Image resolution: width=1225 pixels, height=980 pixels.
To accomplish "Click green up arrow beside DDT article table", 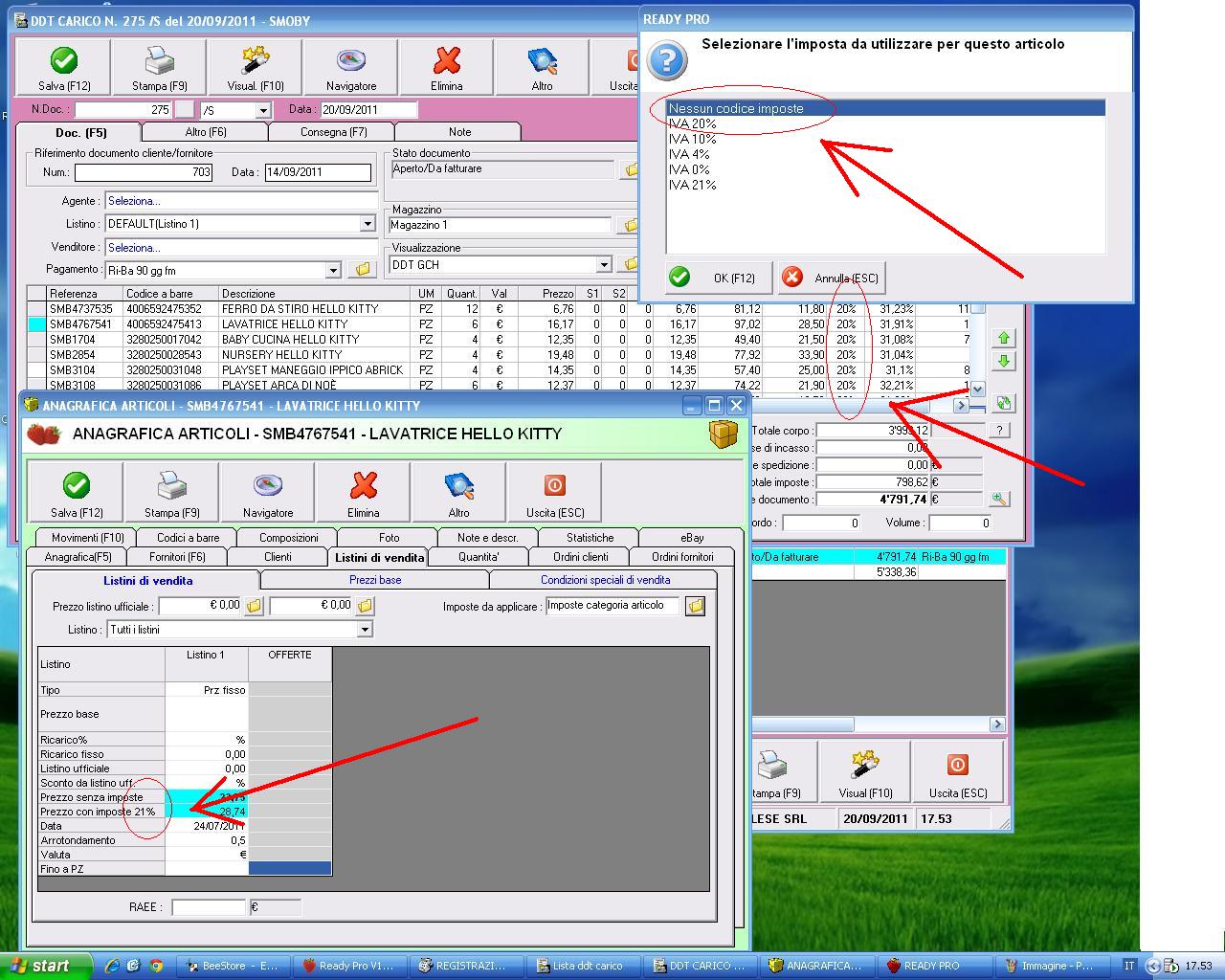I will (1003, 338).
